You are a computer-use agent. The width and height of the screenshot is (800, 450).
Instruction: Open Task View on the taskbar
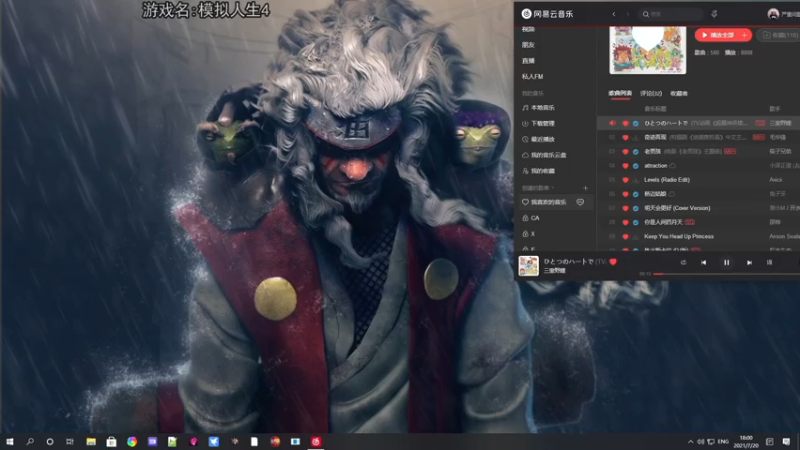[70, 441]
